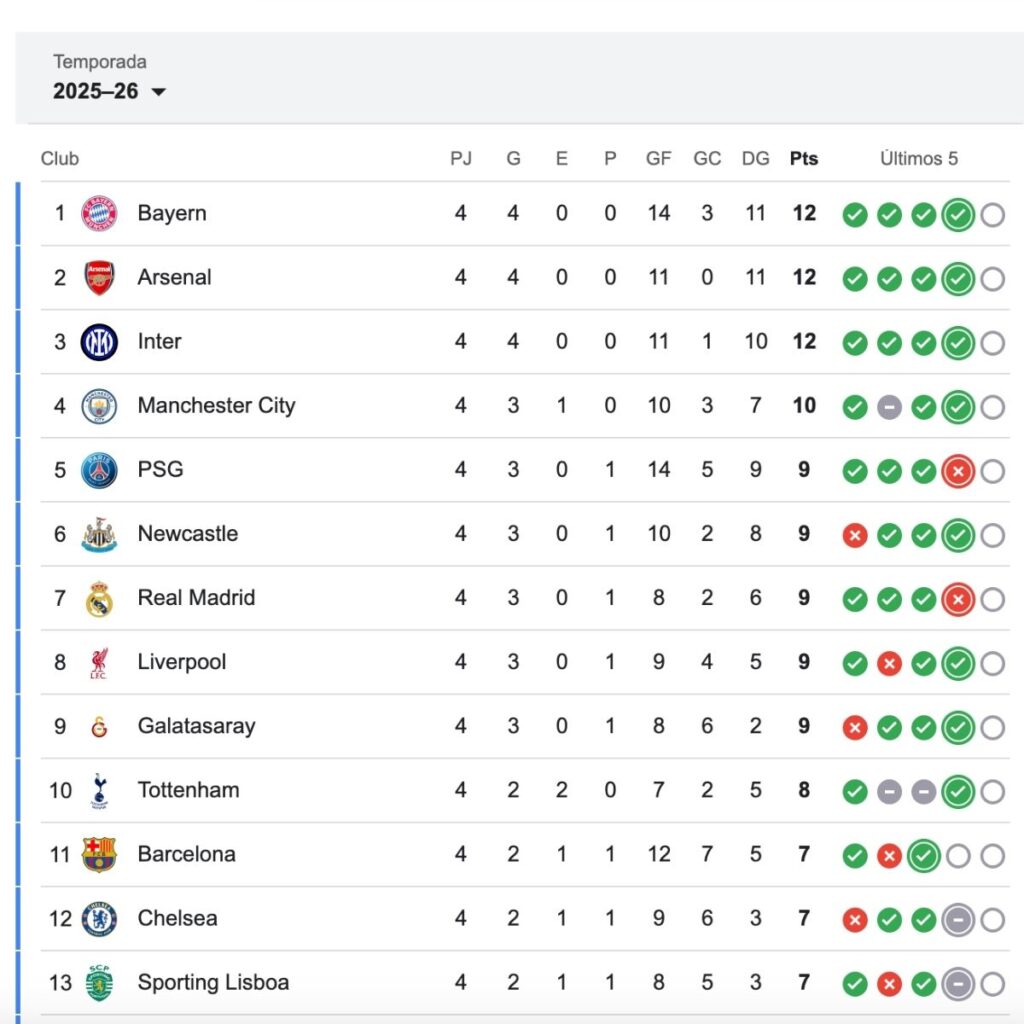The width and height of the screenshot is (1024, 1024).
Task: Click Chelsea's pending gray match indicator
Action: 957,919
